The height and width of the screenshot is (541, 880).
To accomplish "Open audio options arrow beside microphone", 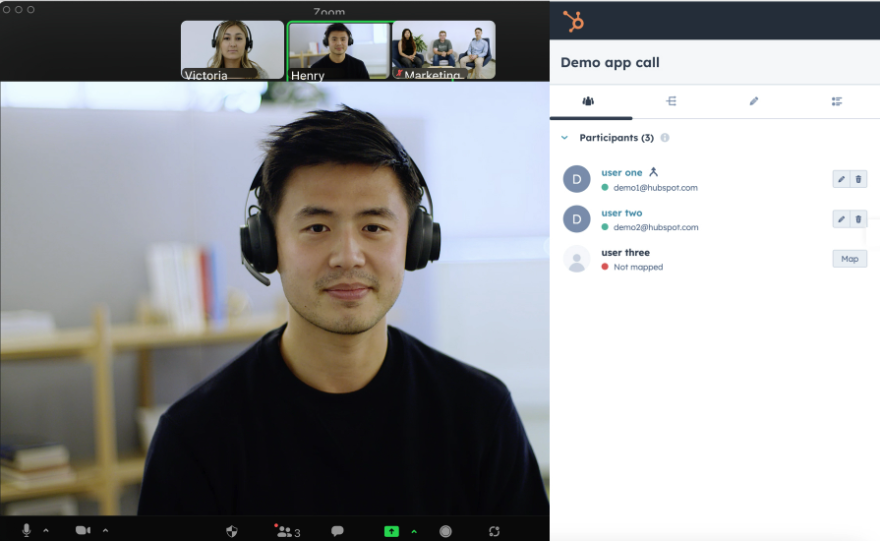I will coord(46,530).
